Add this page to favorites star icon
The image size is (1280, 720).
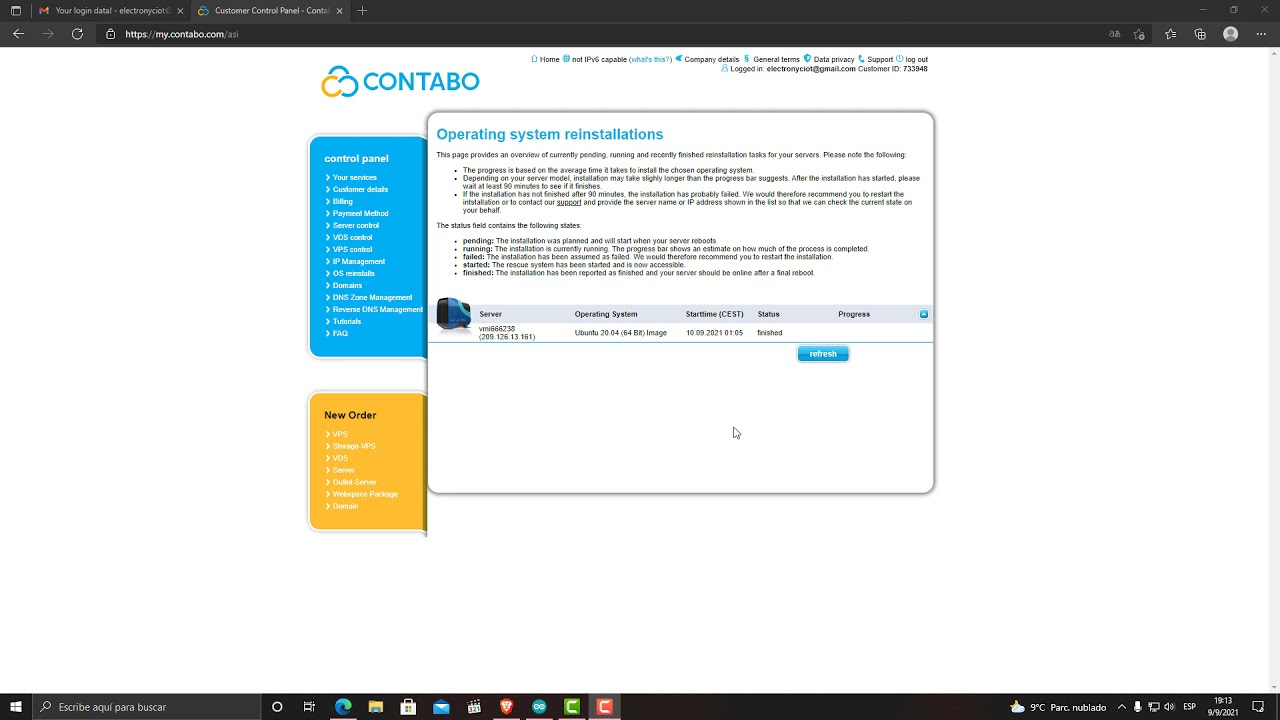1139,34
